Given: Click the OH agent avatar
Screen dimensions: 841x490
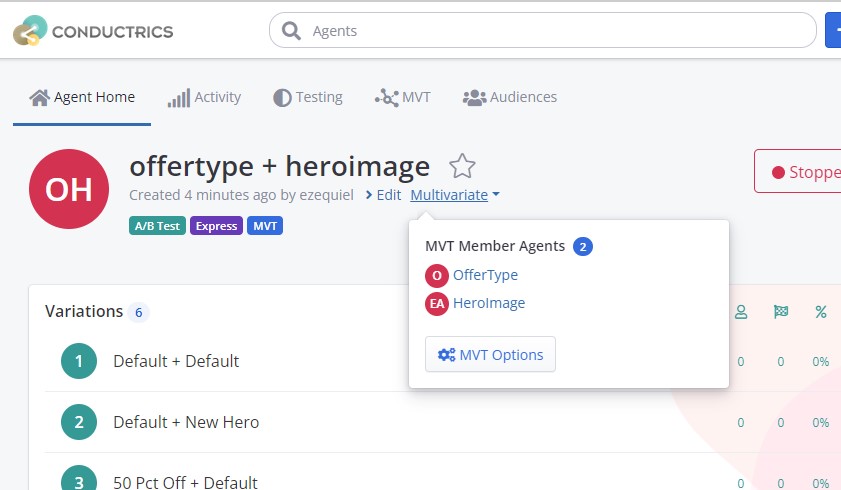Looking at the screenshot, I should 69,189.
